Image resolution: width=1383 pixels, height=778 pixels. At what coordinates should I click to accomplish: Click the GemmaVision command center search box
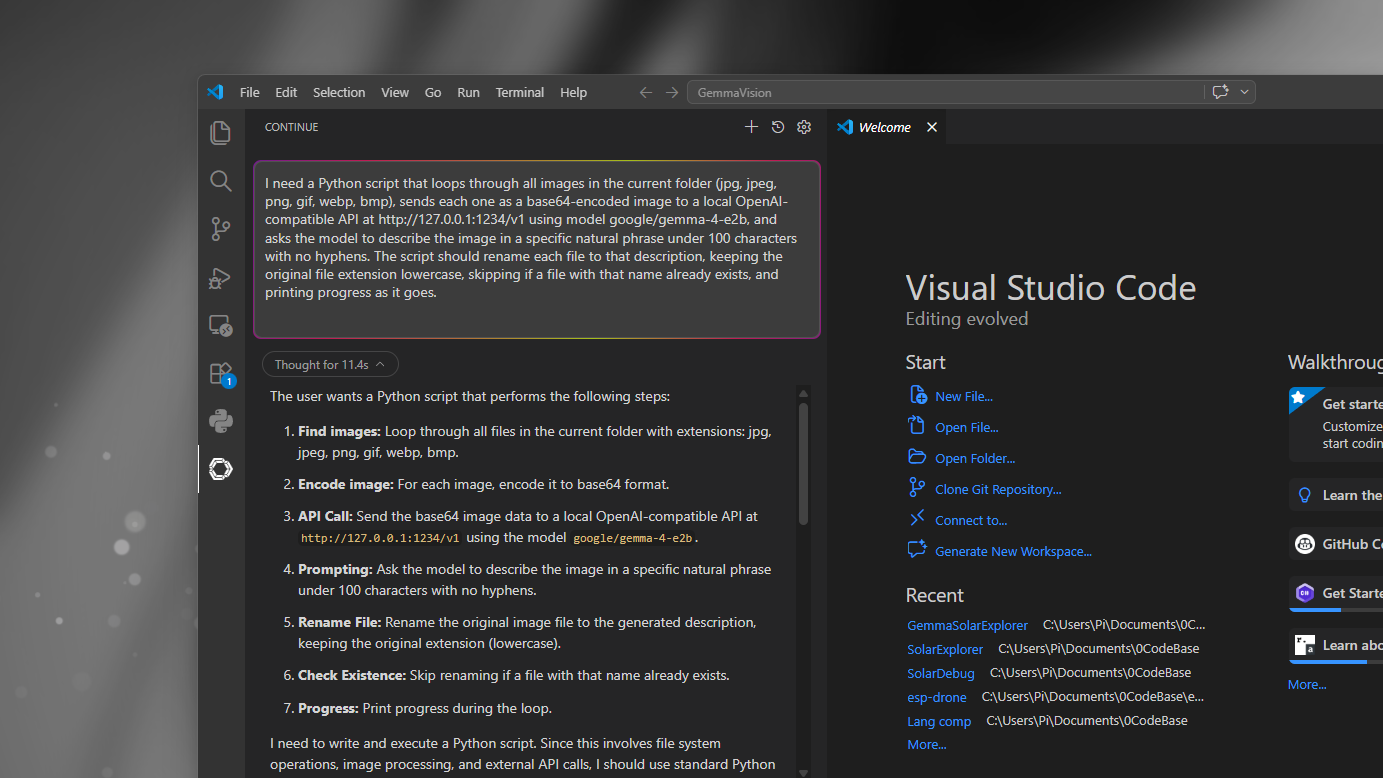(946, 92)
